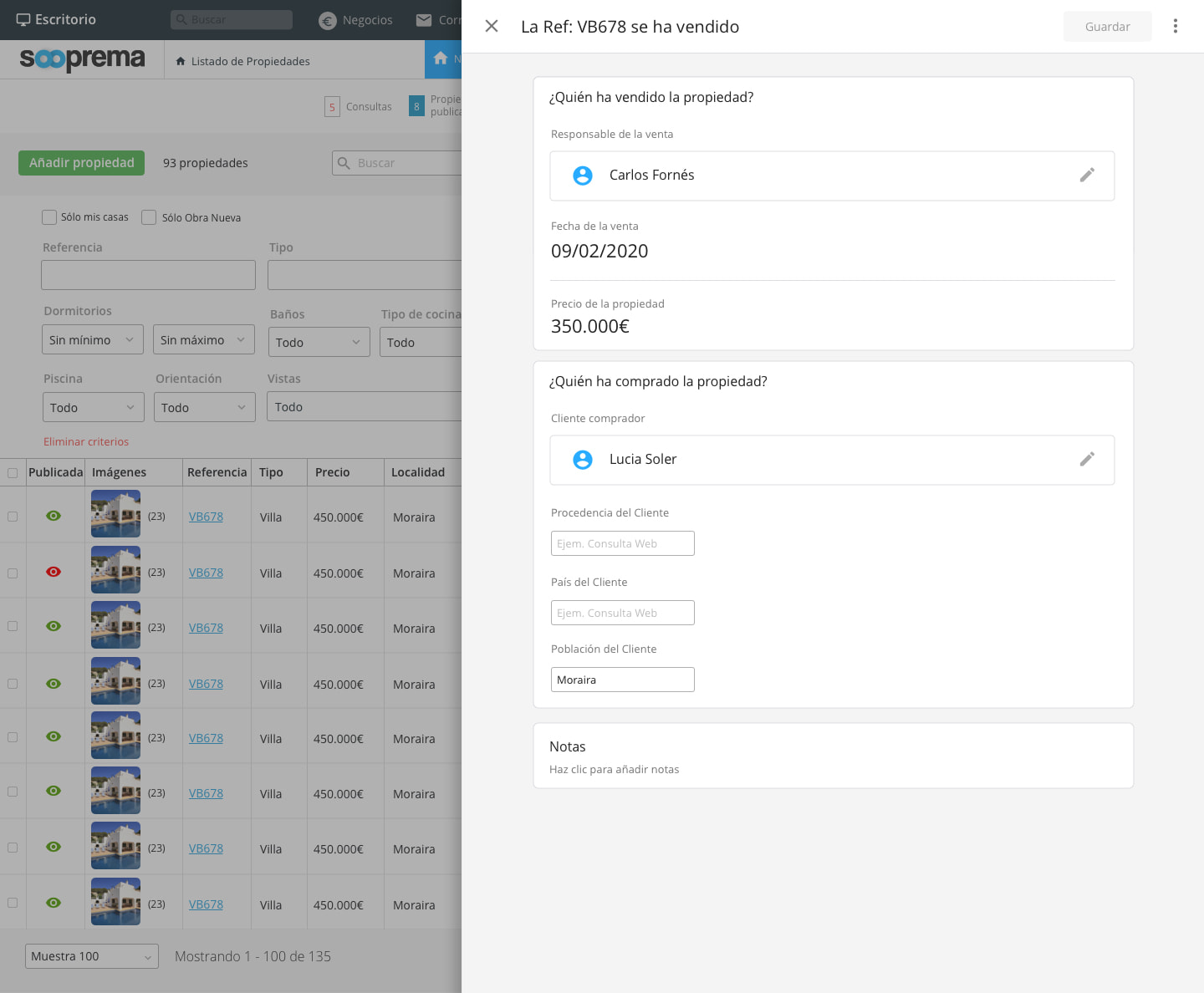Open the Escritorio menu item

57,19
